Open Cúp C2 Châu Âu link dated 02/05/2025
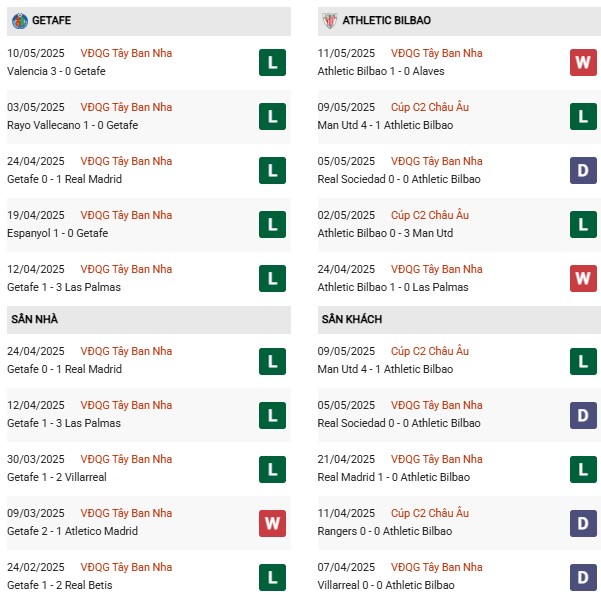 [x=430, y=215]
